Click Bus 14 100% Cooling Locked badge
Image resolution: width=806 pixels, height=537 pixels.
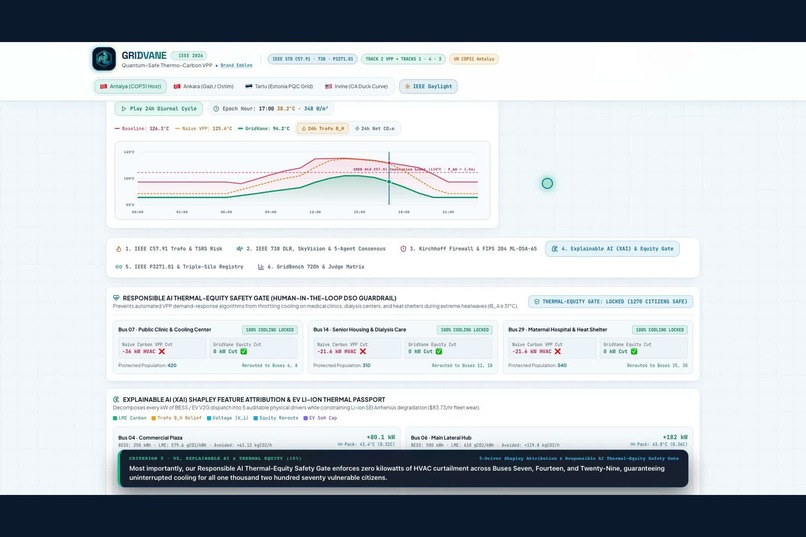point(465,330)
